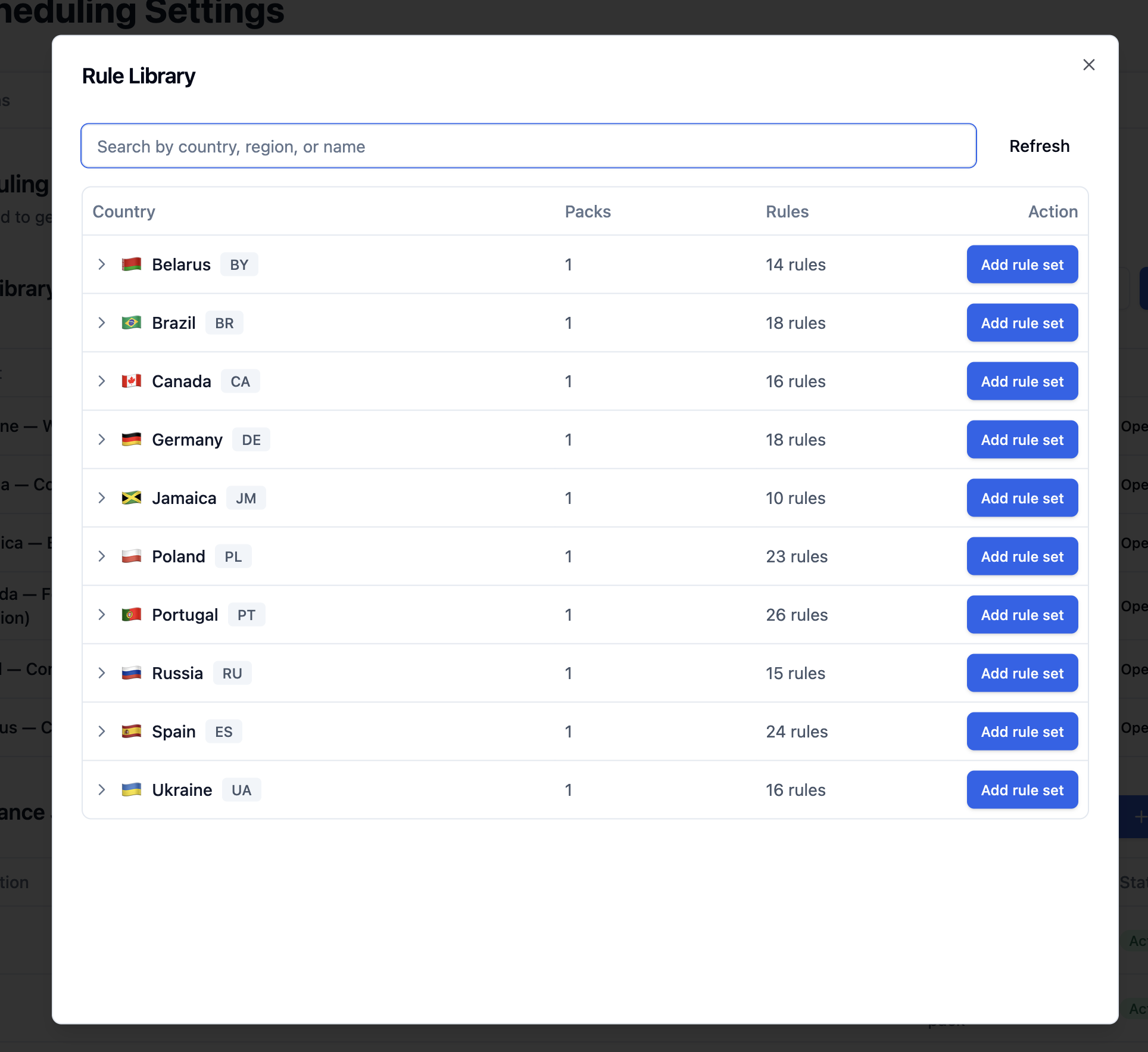
Task: Expand the Germany row
Action: point(102,440)
